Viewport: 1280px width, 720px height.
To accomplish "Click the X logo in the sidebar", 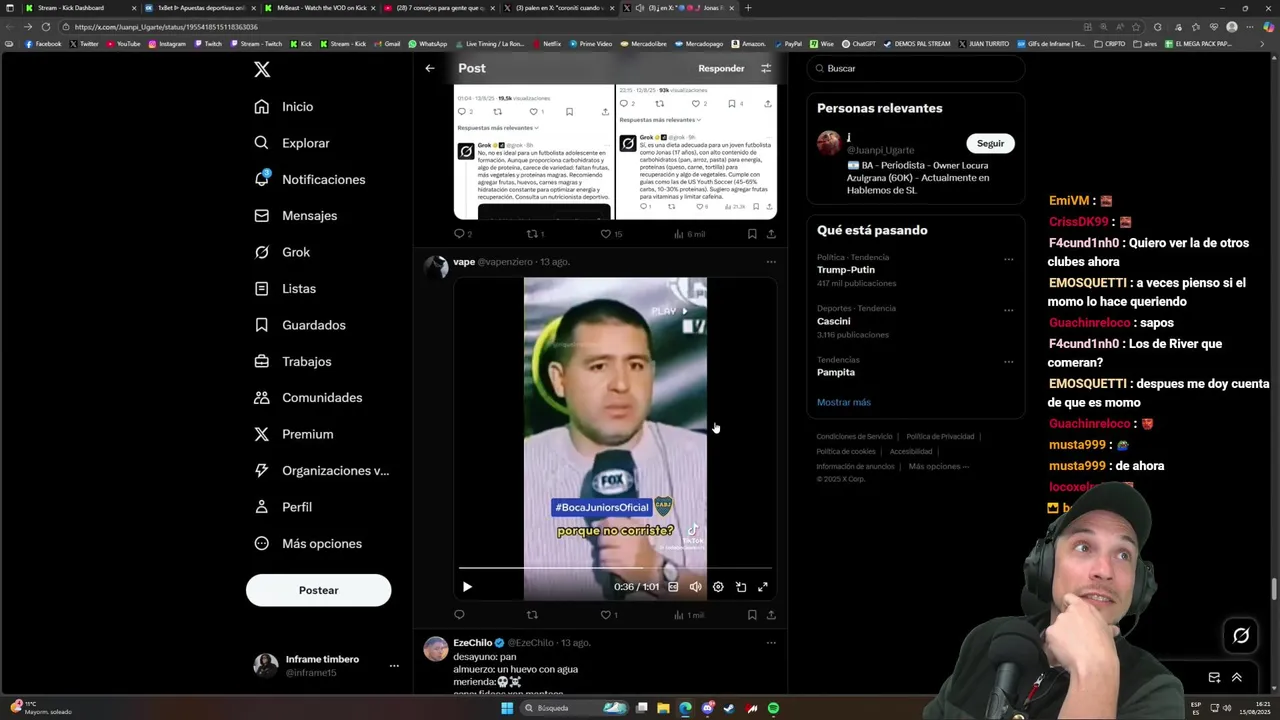I will coord(262,69).
